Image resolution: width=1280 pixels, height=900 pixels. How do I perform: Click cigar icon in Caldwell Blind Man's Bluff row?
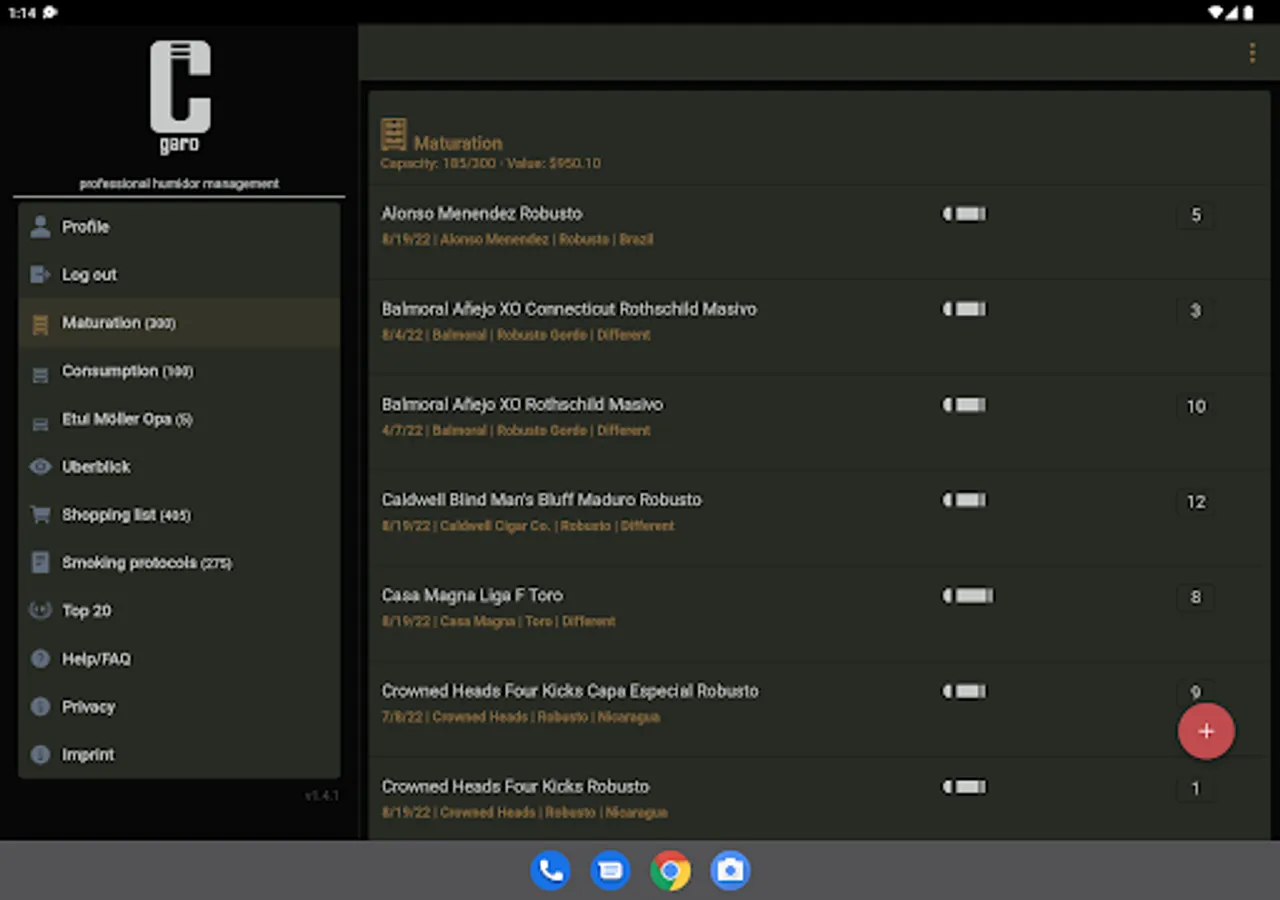[x=964, y=500]
